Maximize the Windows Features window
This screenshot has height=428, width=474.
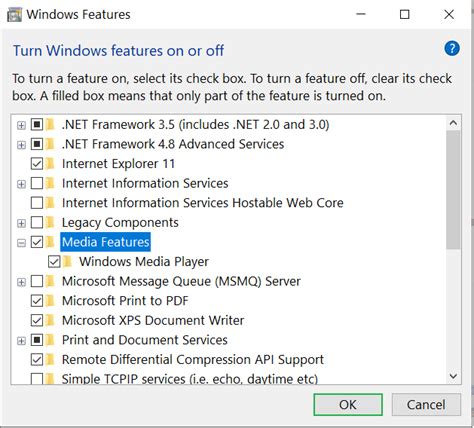[404, 14]
